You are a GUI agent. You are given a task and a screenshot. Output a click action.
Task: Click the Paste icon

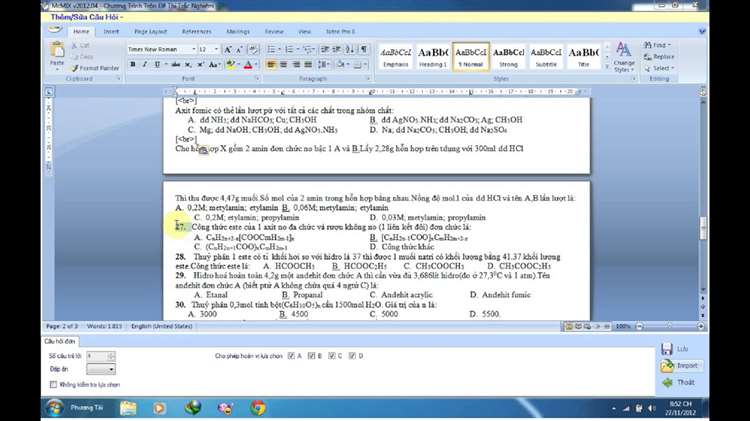point(56,55)
